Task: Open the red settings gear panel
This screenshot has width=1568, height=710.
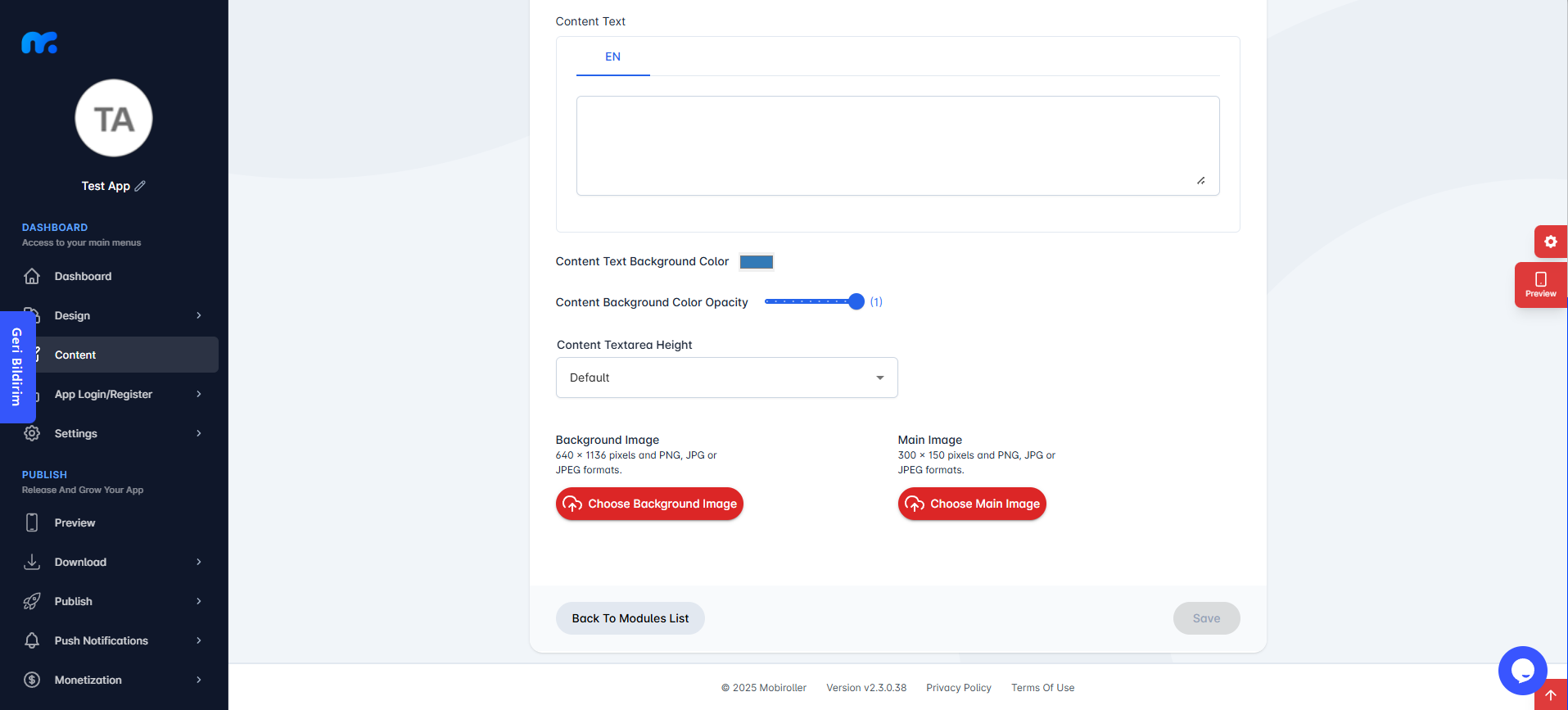Action: [1550, 242]
